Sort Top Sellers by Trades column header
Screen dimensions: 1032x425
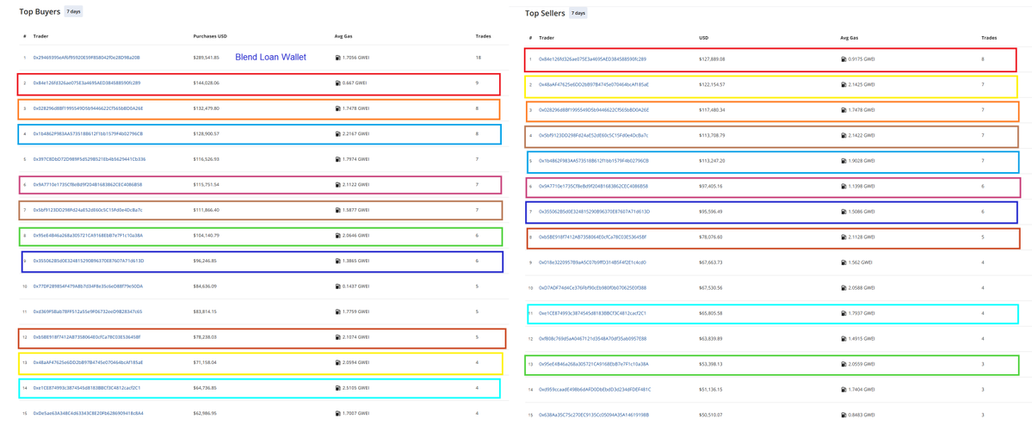click(x=989, y=38)
